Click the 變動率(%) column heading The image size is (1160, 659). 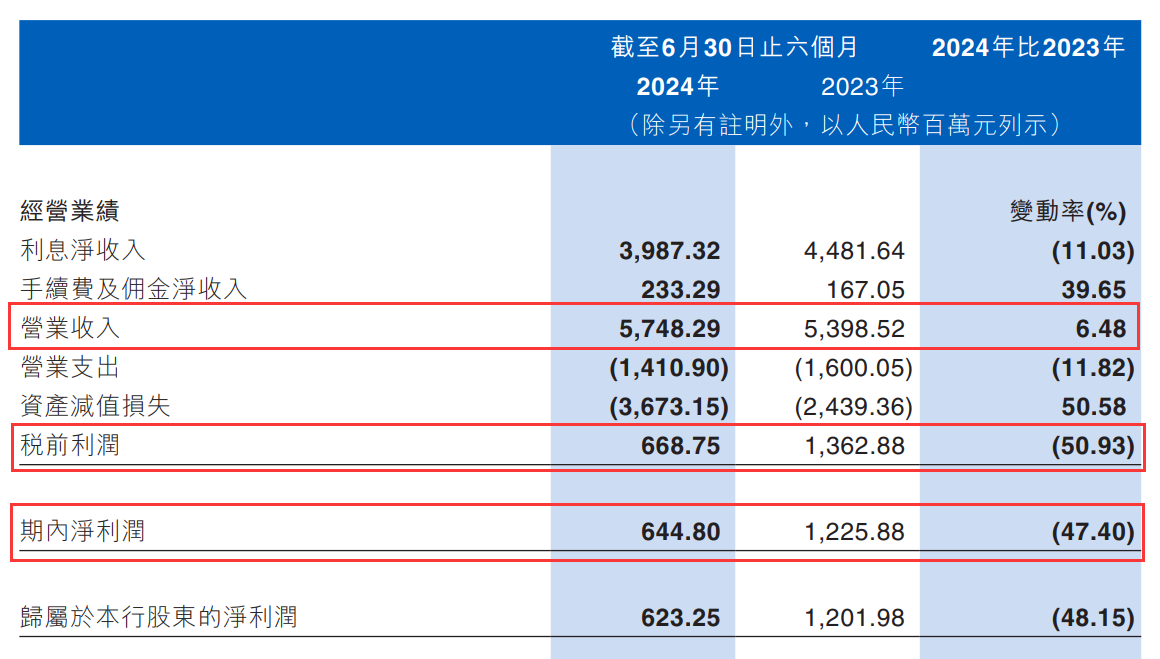pyautogui.click(x=1068, y=212)
